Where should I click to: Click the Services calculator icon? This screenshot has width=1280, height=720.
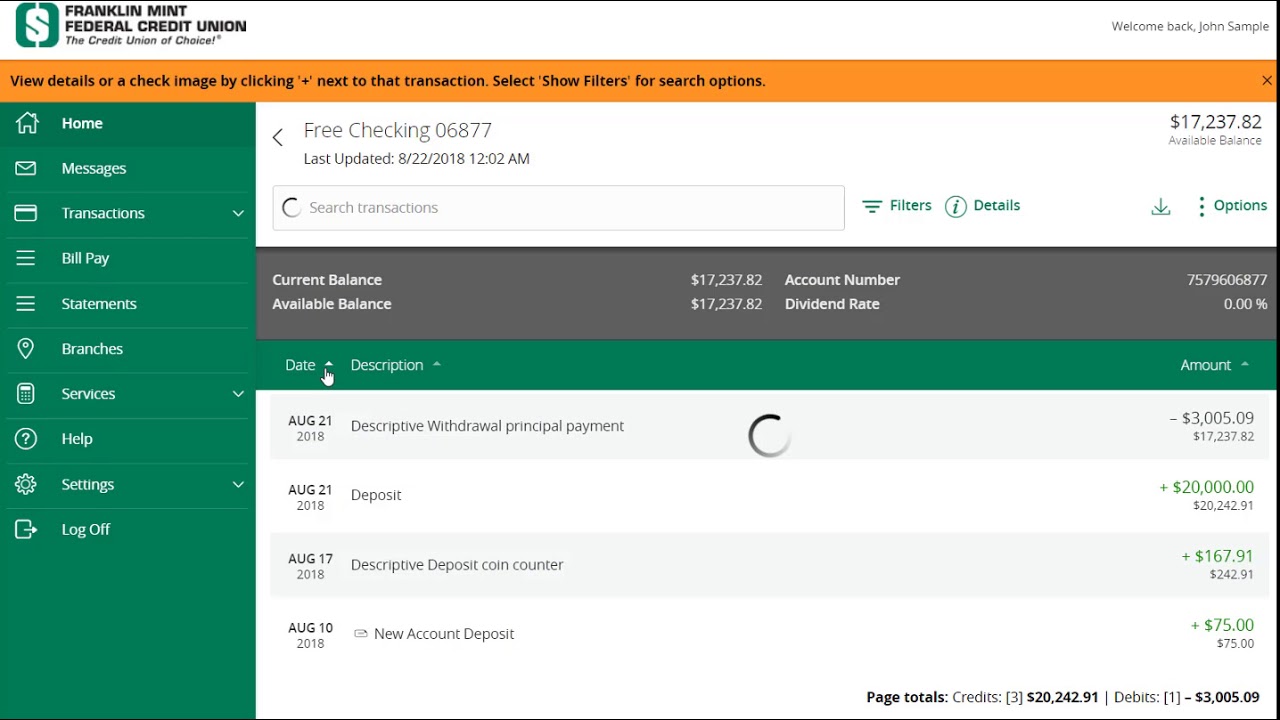[26, 394]
